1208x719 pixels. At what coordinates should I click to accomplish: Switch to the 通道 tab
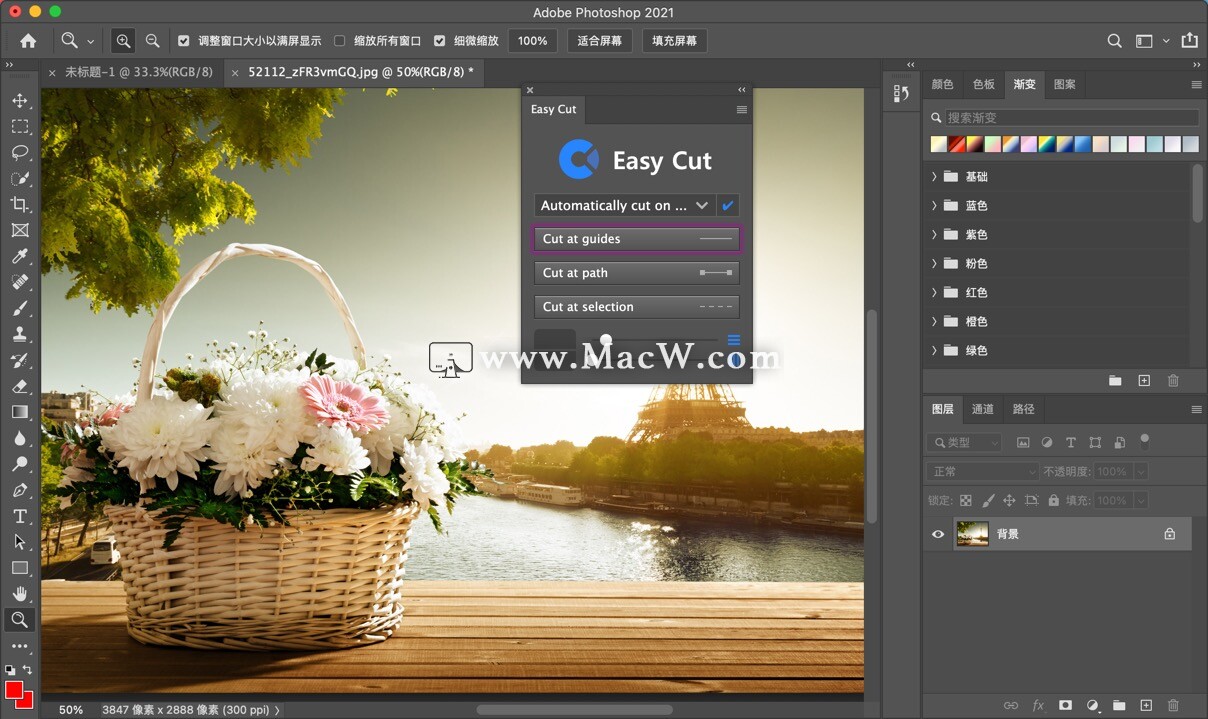coord(983,409)
